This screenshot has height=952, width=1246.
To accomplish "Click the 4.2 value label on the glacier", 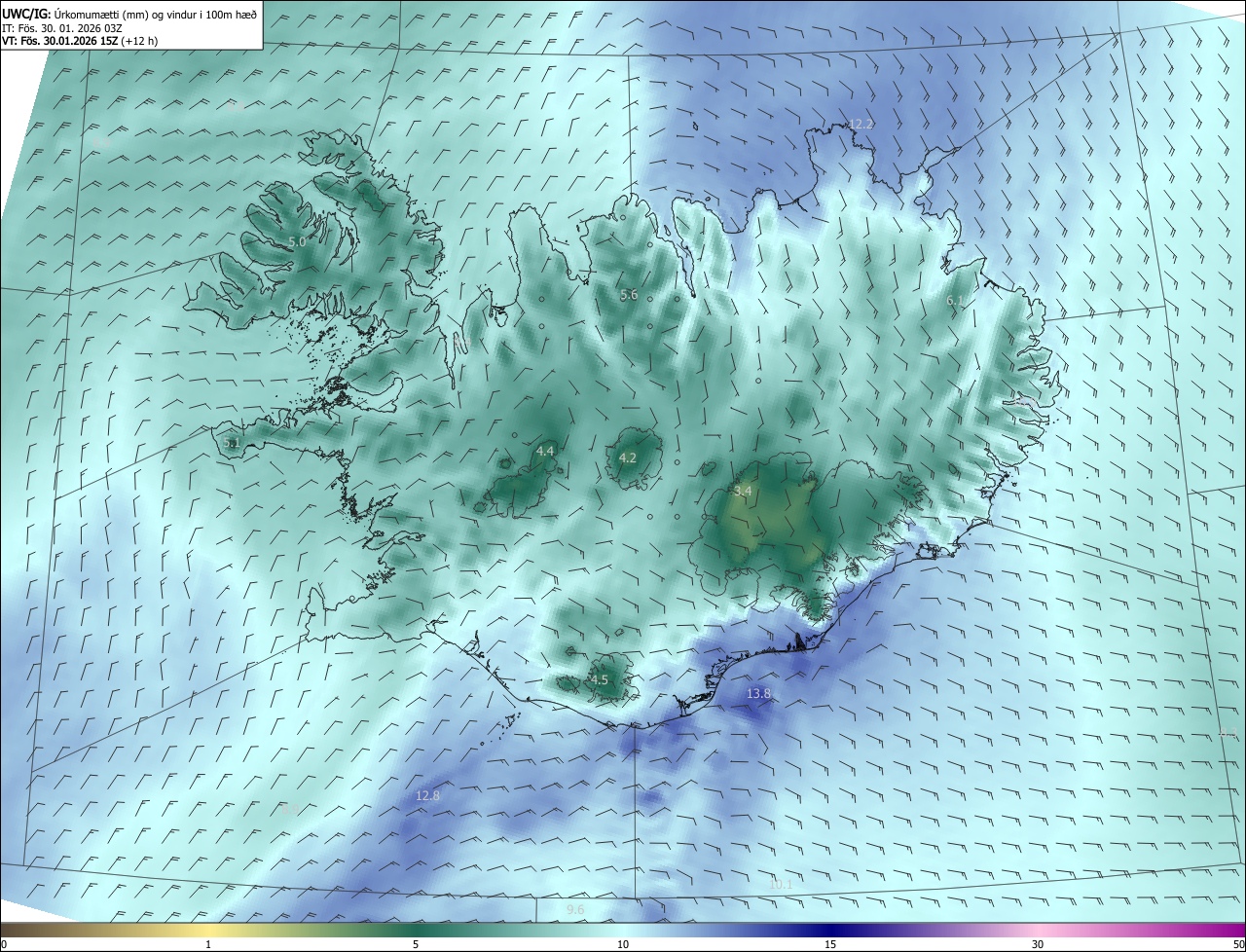I will coord(628,458).
